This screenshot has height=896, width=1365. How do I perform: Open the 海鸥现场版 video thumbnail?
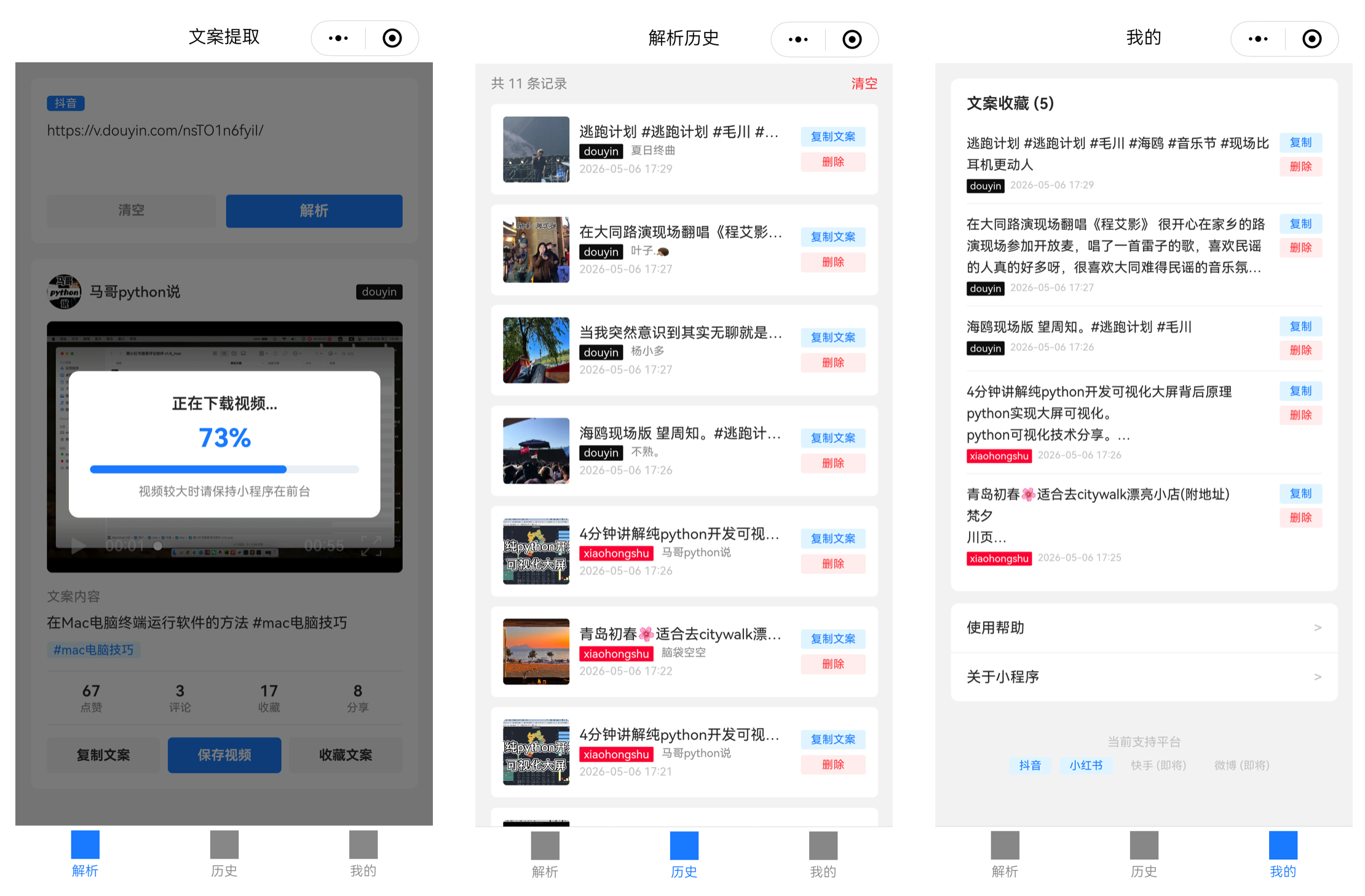pyautogui.click(x=536, y=450)
